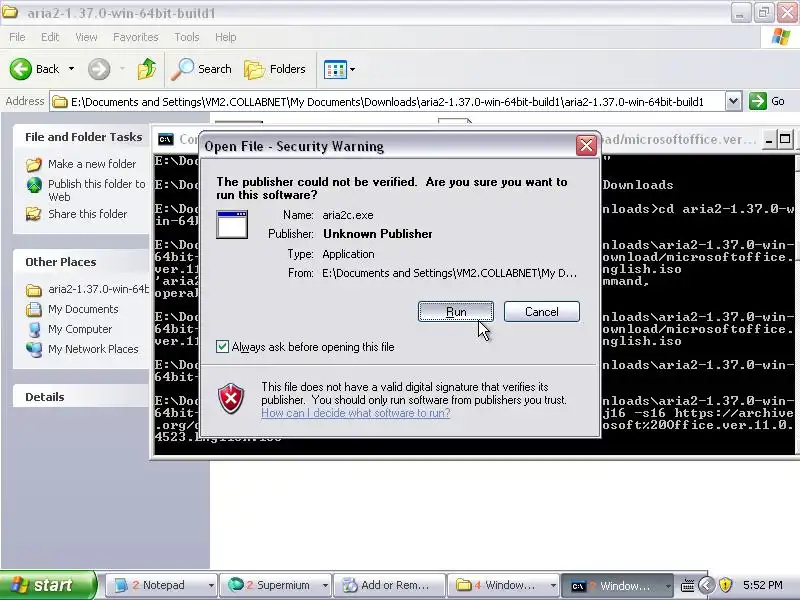This screenshot has width=800, height=600.
Task: Open the Favorites menu
Action: click(x=136, y=37)
